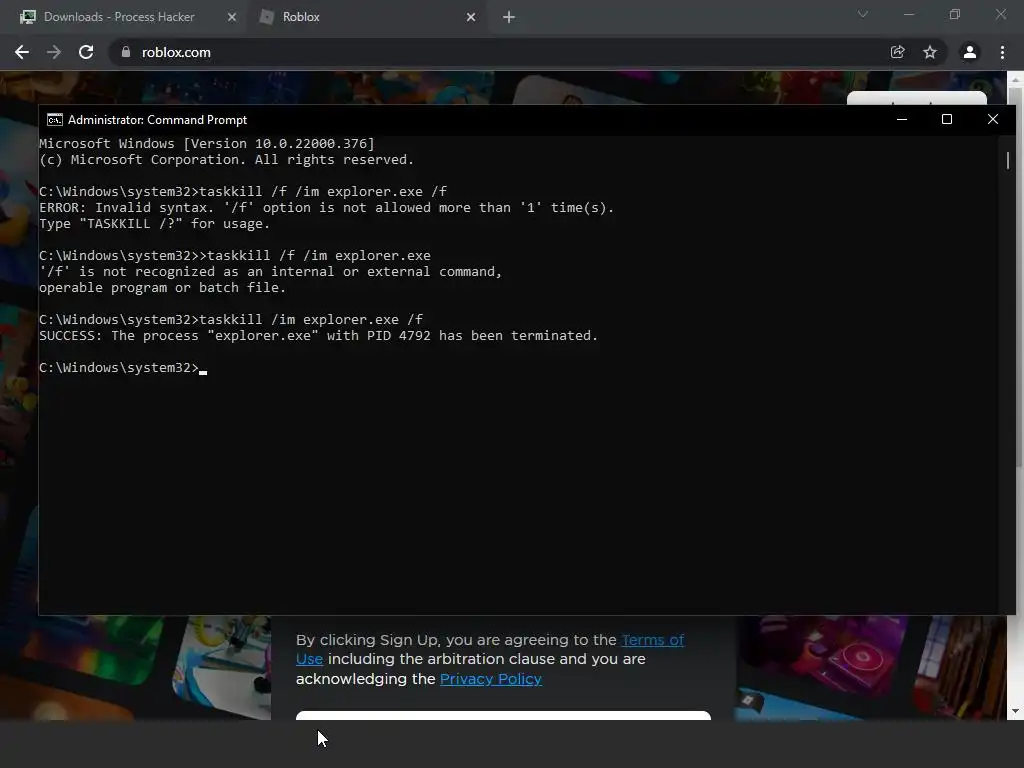Click the SUCCESS terminated message line
1024x768 pixels.
(318, 336)
